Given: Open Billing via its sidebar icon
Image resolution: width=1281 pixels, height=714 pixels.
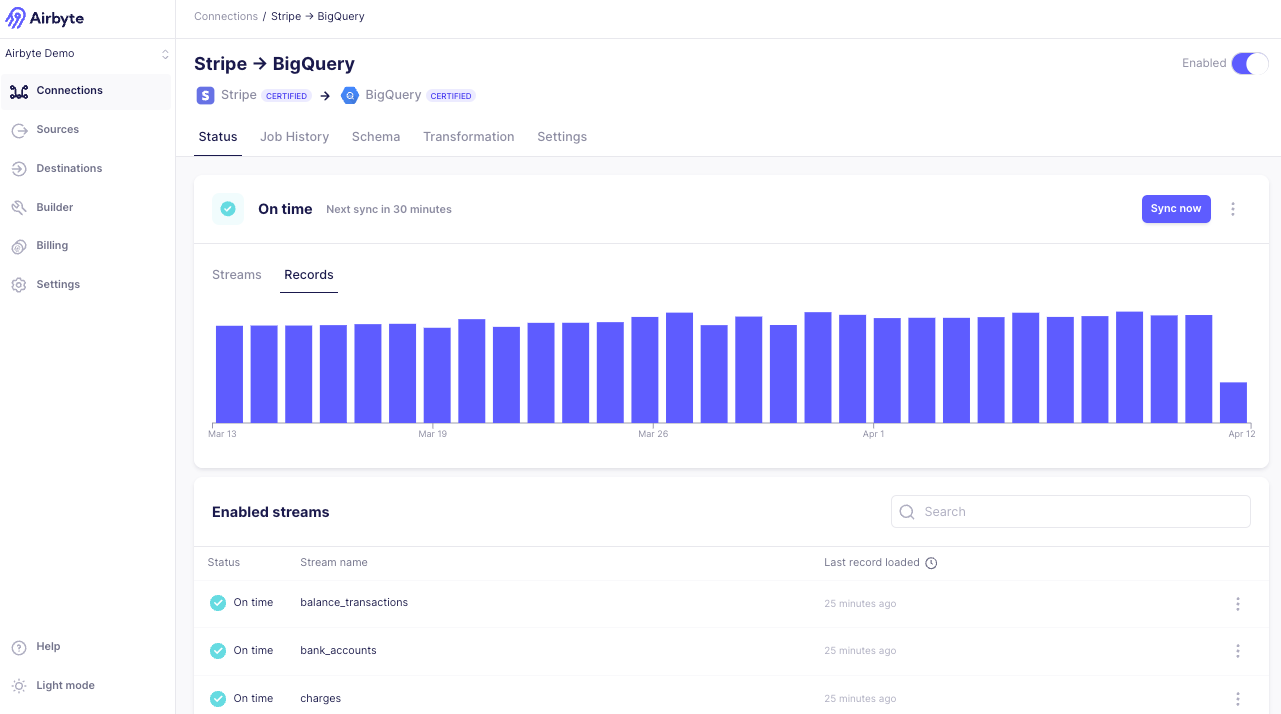Looking at the screenshot, I should 18,246.
